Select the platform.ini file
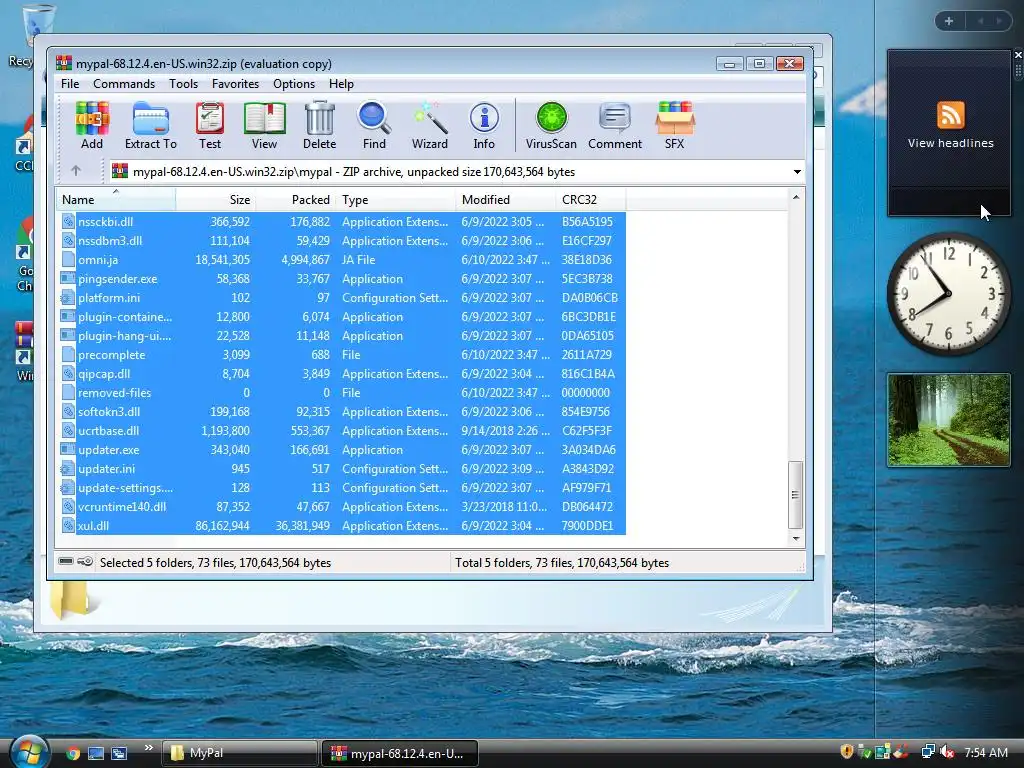 (x=343, y=297)
